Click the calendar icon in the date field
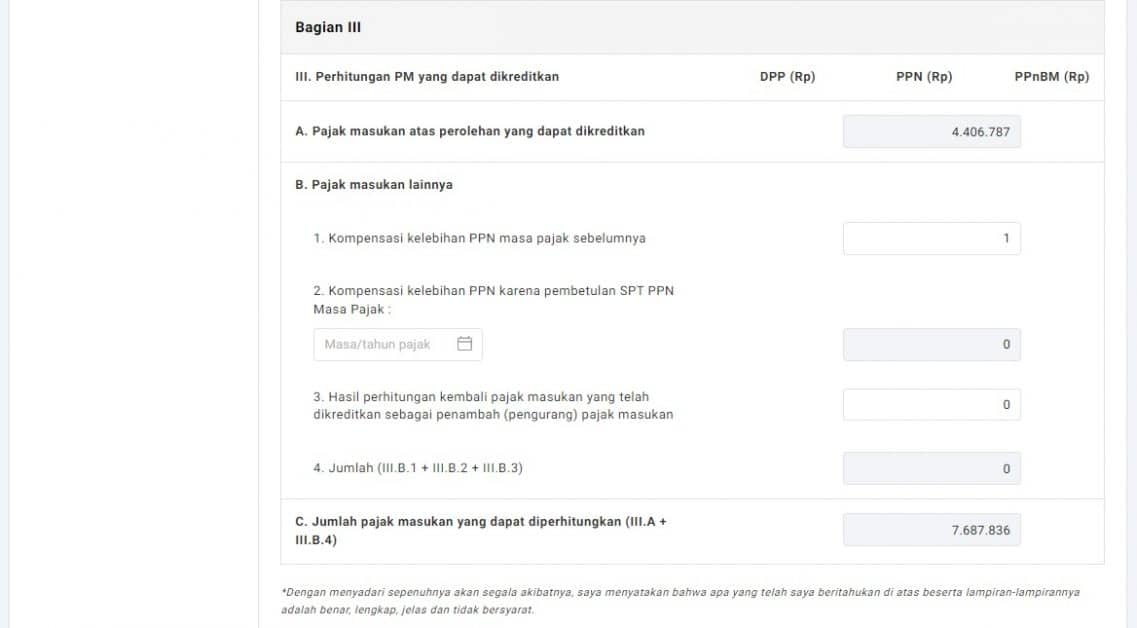Image resolution: width=1137 pixels, height=628 pixels. pyautogui.click(x=464, y=343)
